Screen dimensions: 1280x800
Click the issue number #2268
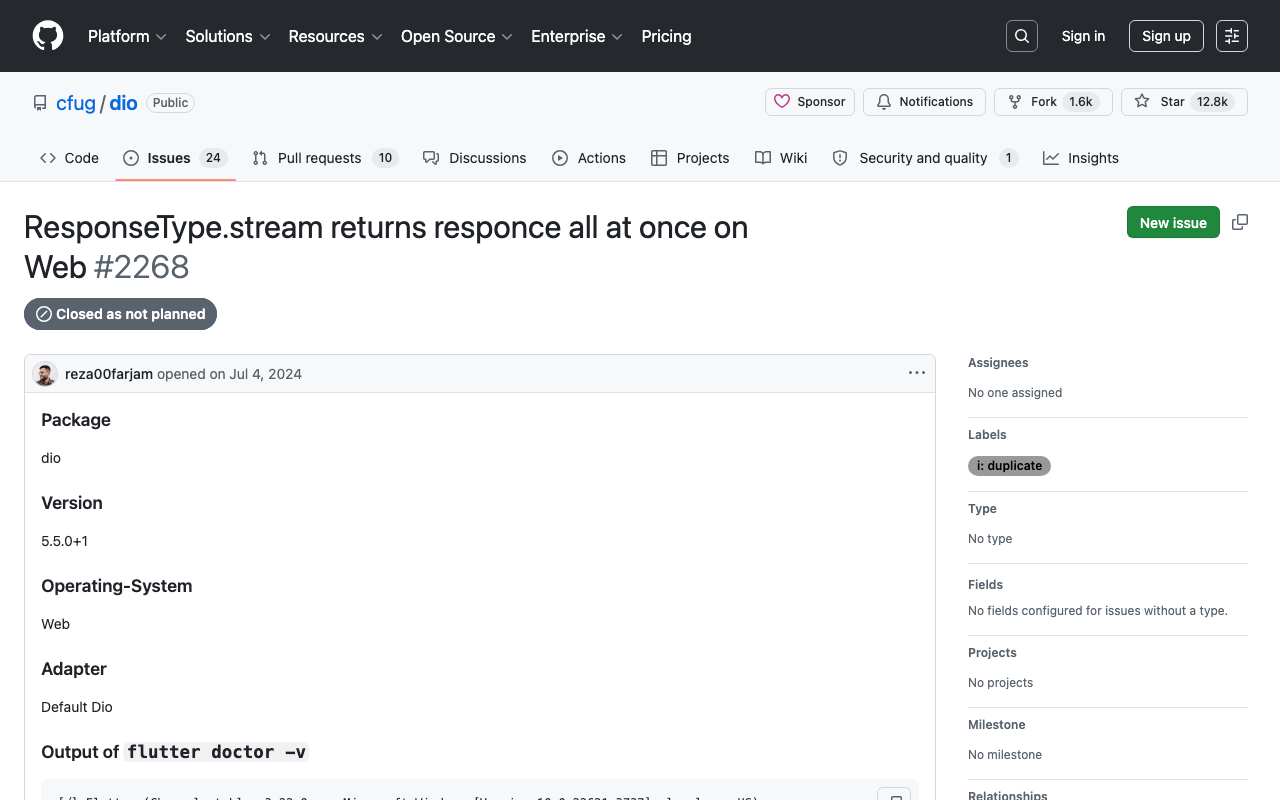tap(141, 267)
